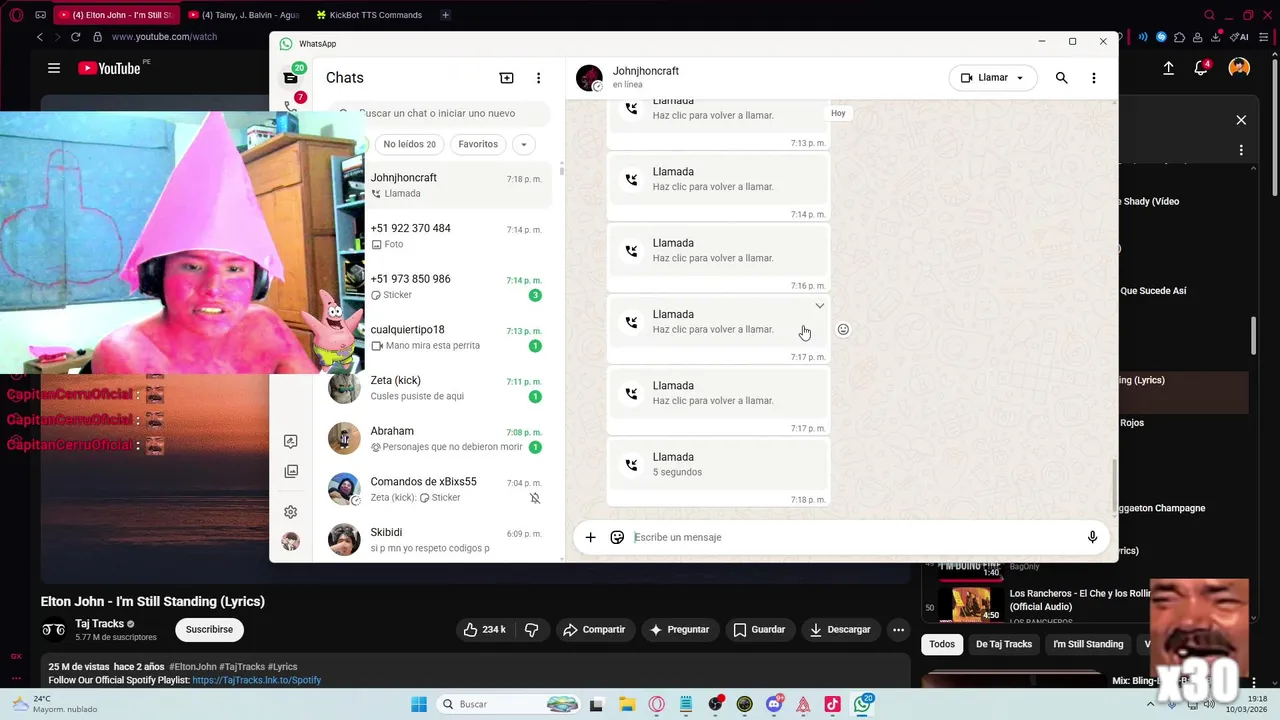1280x720 pixels.
Task: Download video with Descargar button
Action: pyautogui.click(x=840, y=629)
